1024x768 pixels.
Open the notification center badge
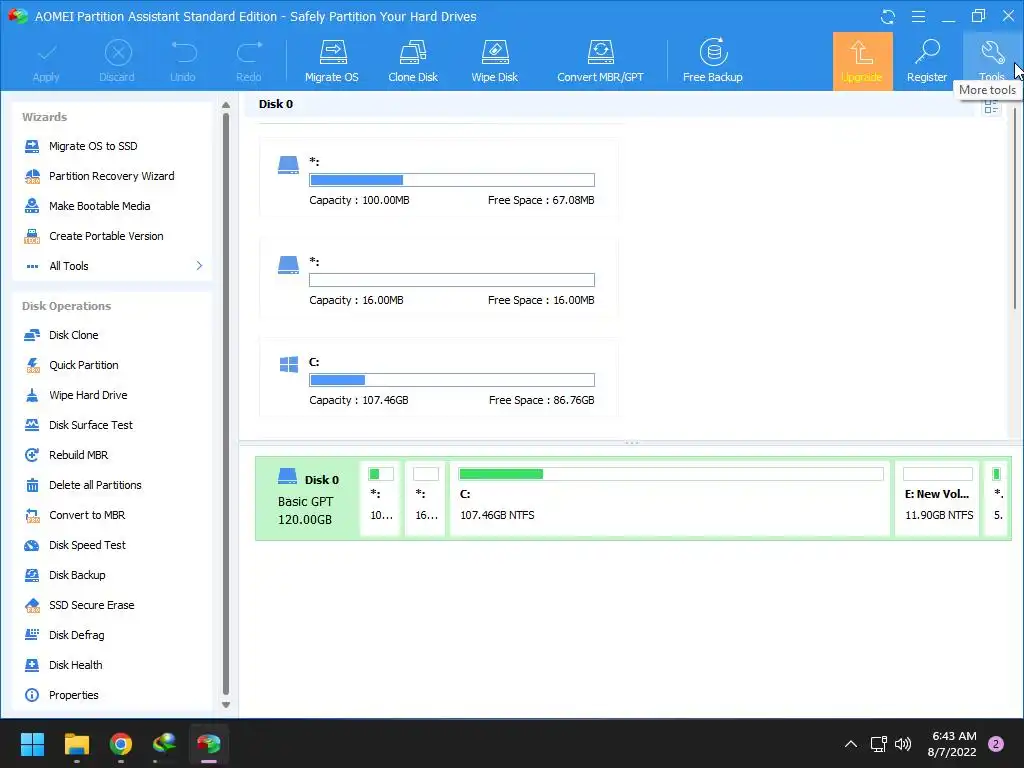tap(996, 744)
